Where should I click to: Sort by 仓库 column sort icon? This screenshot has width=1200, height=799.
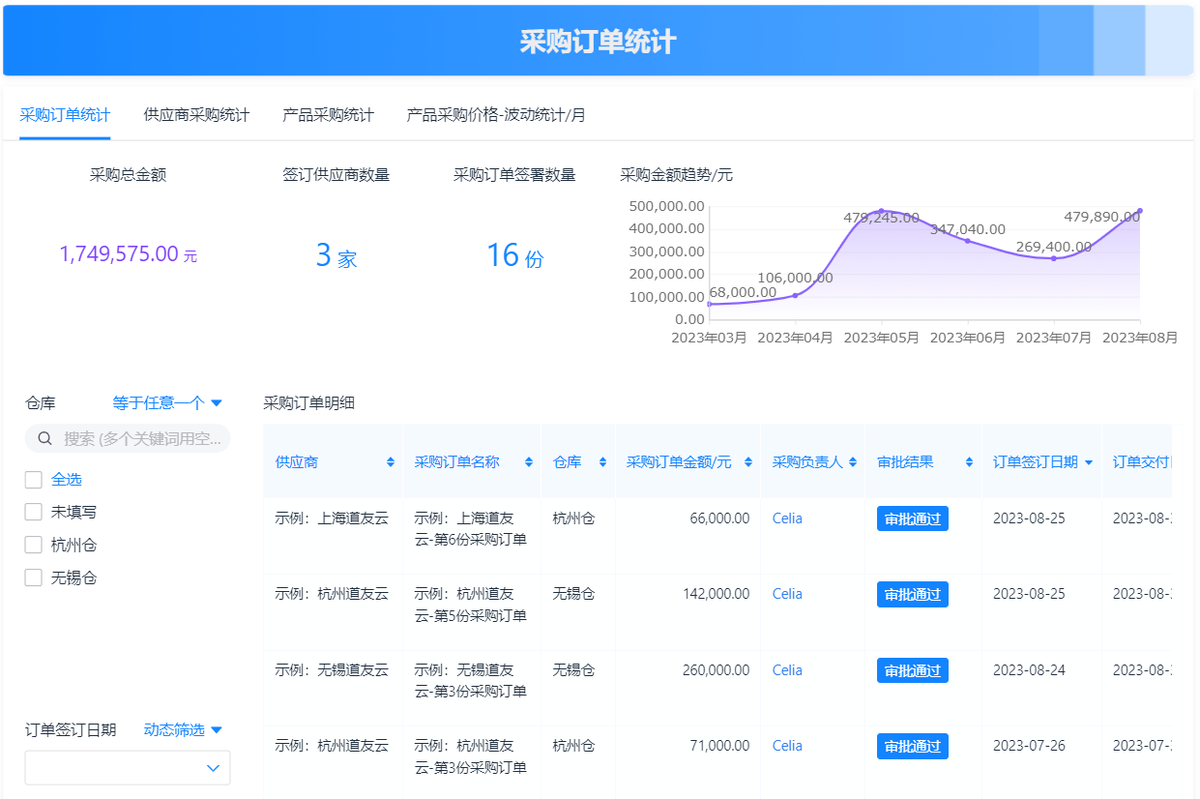coord(603,462)
